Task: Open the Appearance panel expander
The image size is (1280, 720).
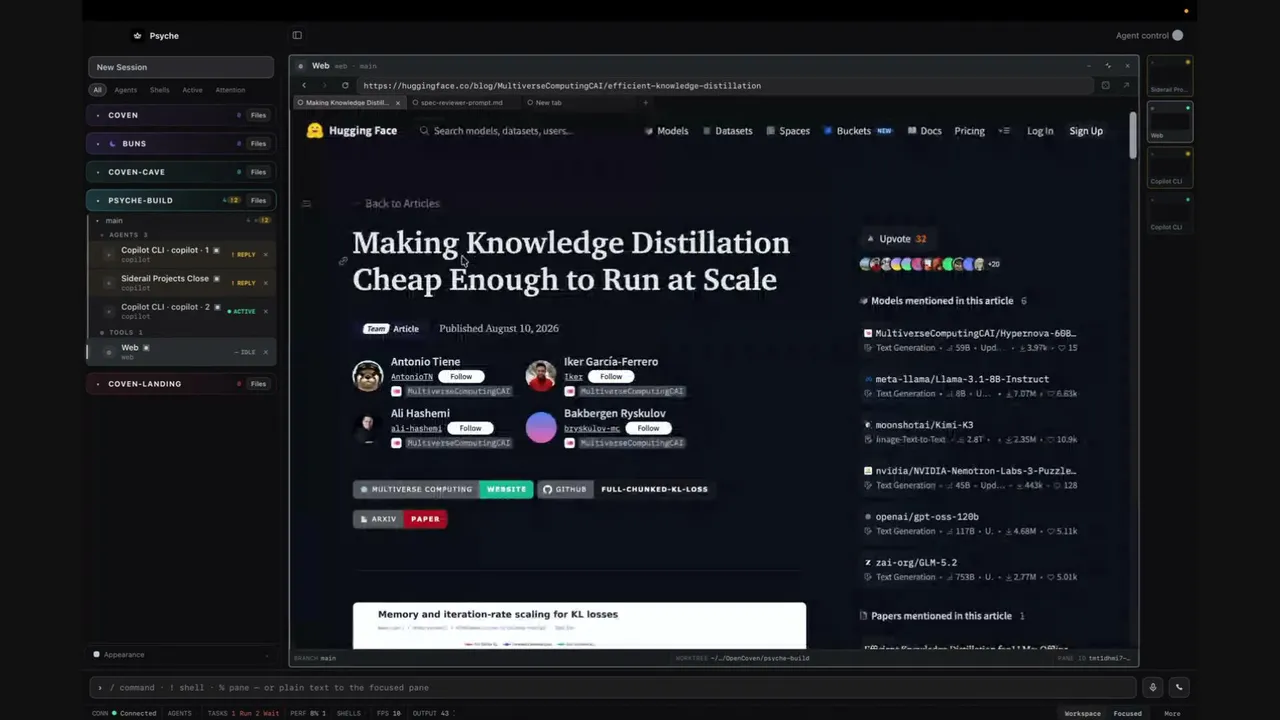Action: click(x=267, y=655)
